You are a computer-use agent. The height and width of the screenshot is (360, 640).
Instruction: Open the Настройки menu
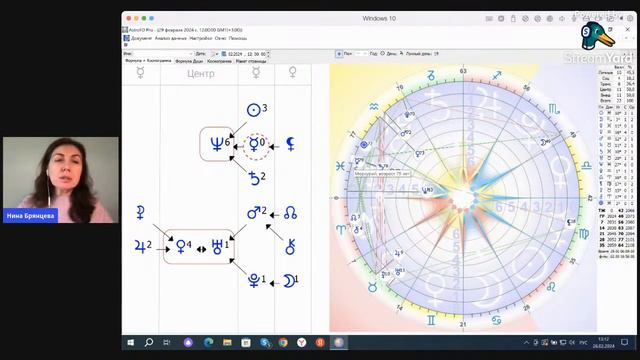(x=201, y=38)
